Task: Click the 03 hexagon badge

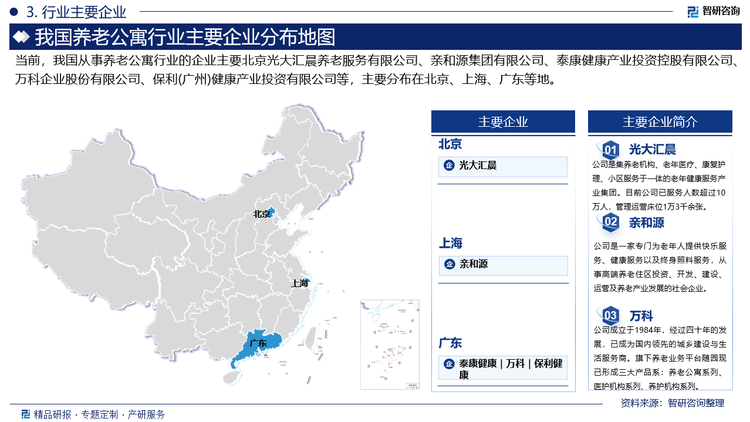Action: click(610, 315)
